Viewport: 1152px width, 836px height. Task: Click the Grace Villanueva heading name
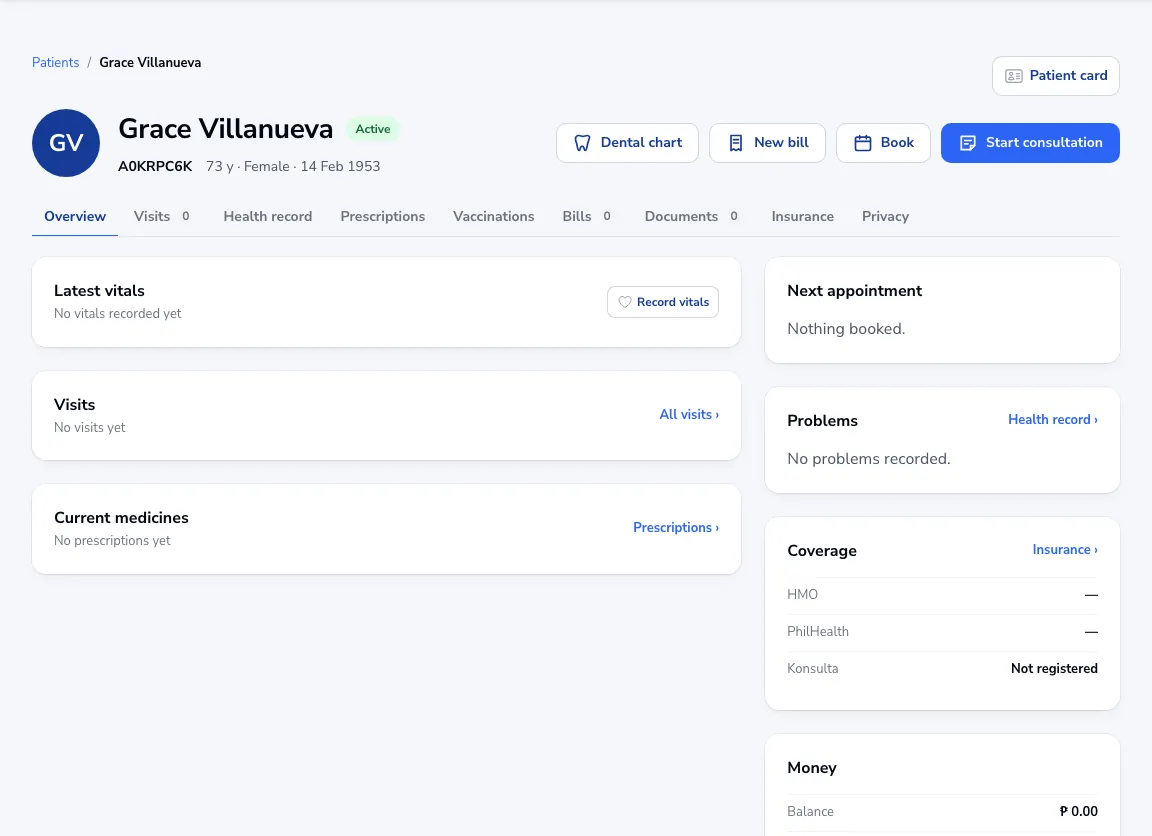click(226, 129)
